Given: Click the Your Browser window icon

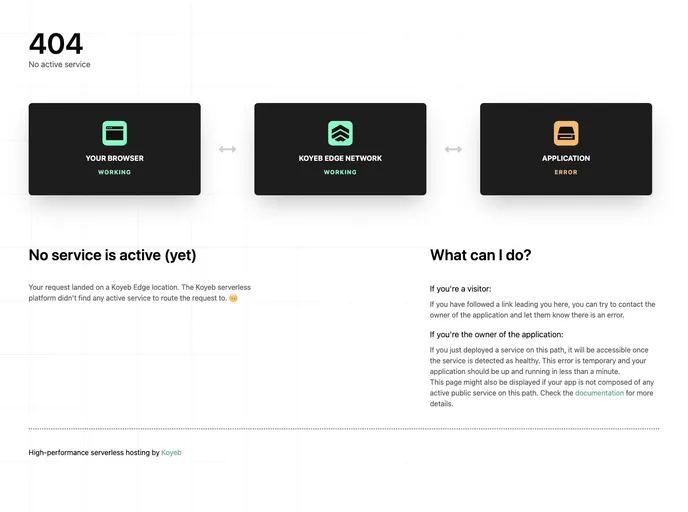Looking at the screenshot, I should tap(115, 133).
